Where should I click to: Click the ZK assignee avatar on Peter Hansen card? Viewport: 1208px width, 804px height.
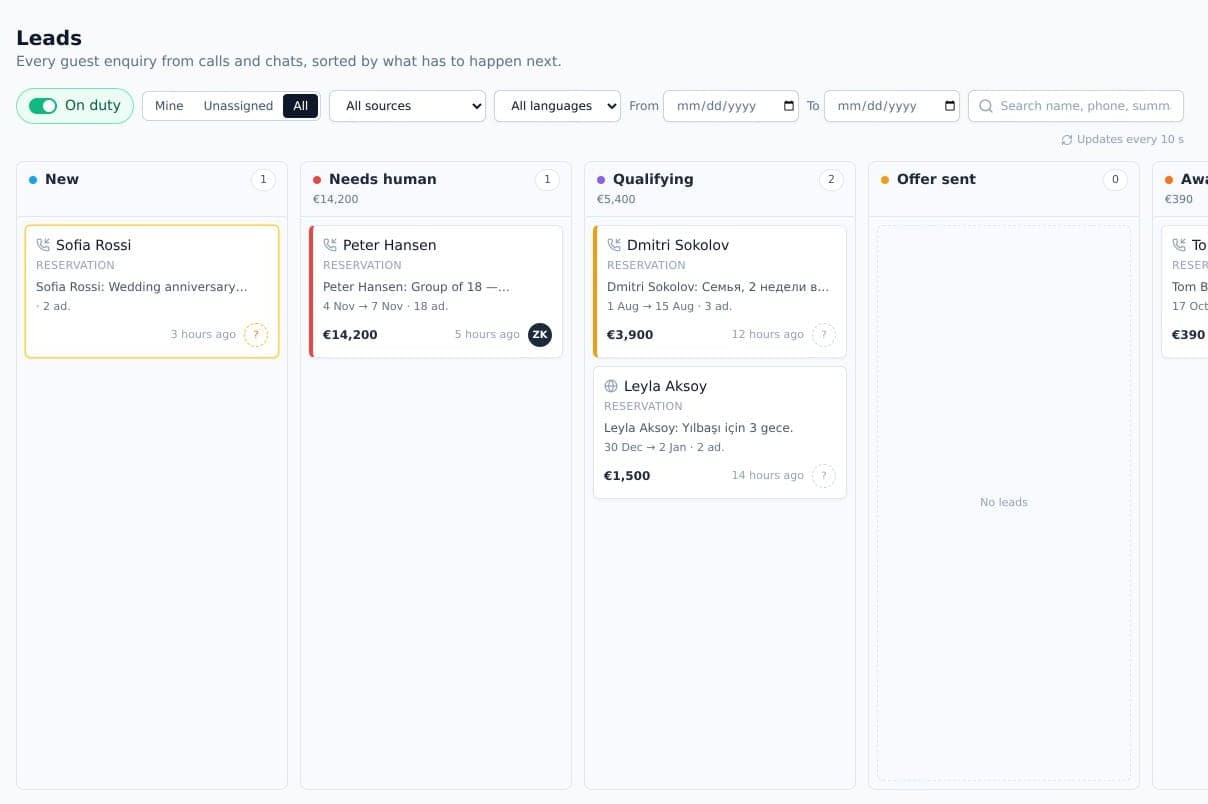540,334
